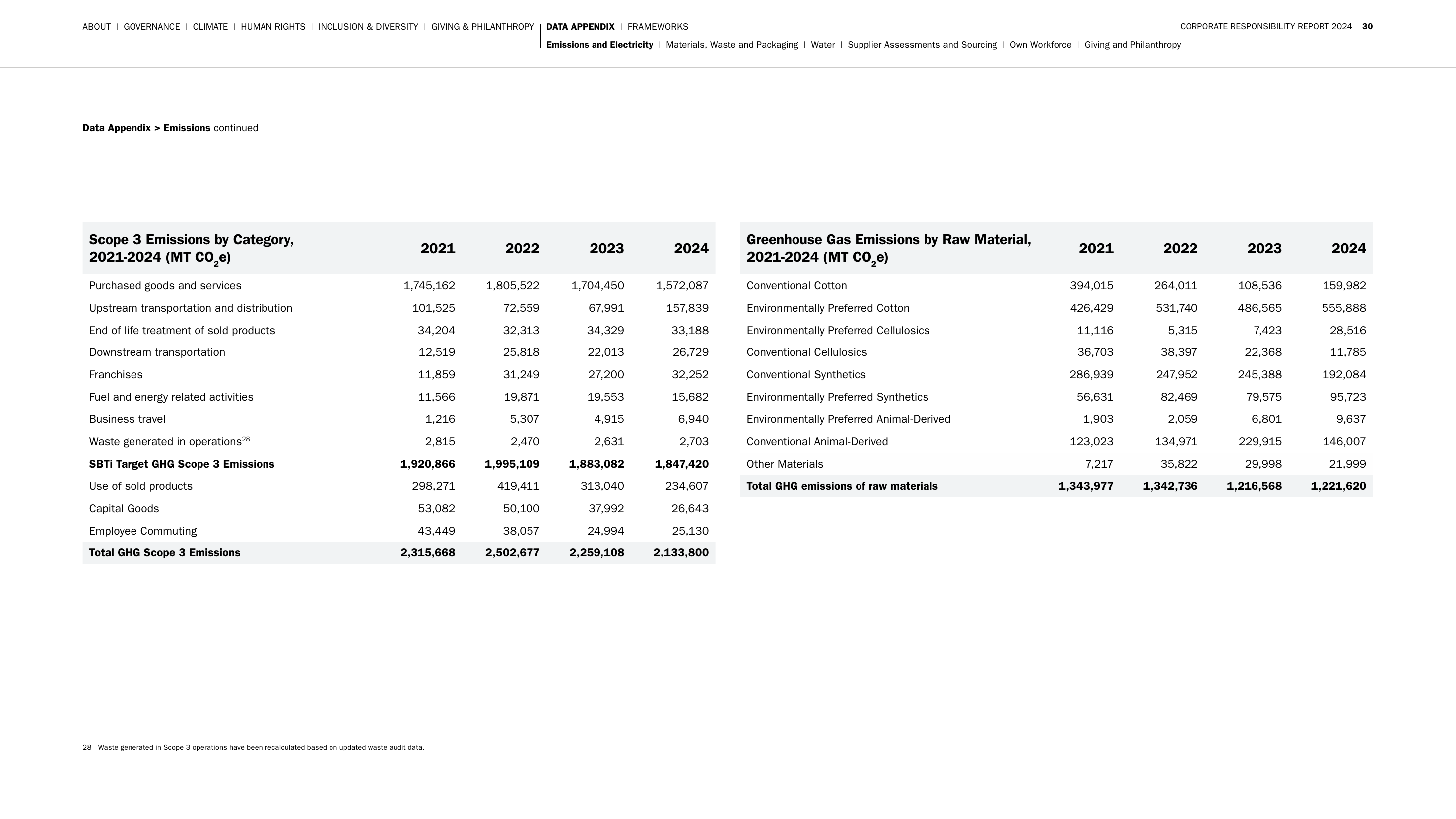Viewport: 1456px width, 819px height.
Task: Click 'Total GHG emissions of raw materials' label
Action: 842,486
